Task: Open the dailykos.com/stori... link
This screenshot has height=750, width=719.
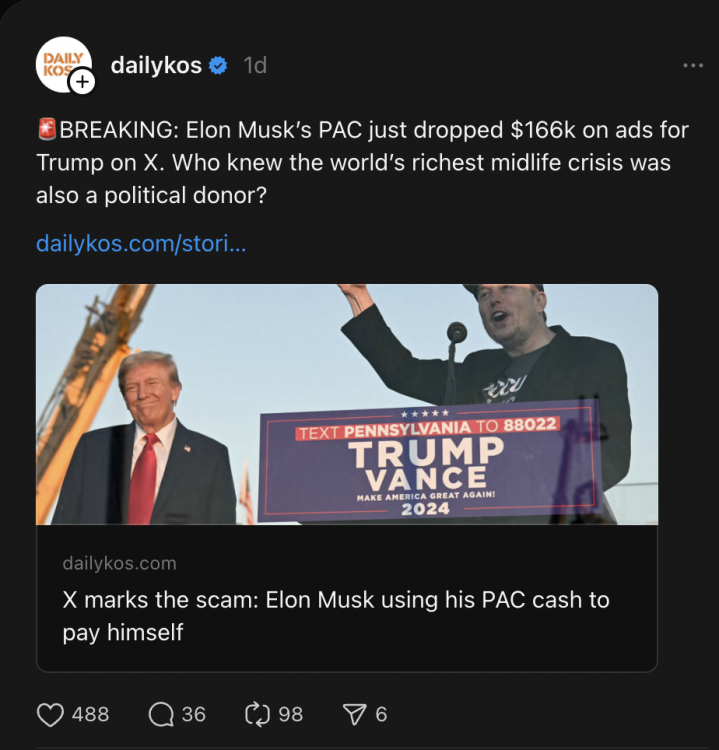Action: tap(140, 243)
